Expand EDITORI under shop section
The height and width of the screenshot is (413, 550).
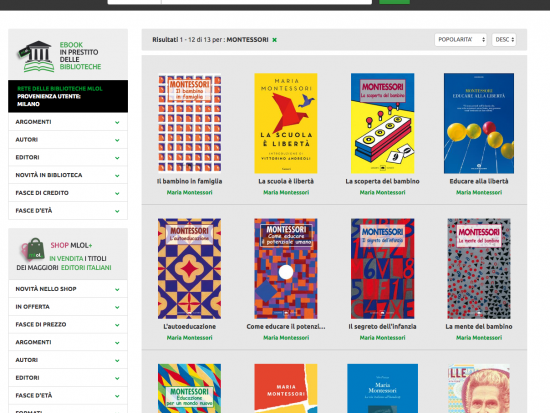(x=68, y=378)
